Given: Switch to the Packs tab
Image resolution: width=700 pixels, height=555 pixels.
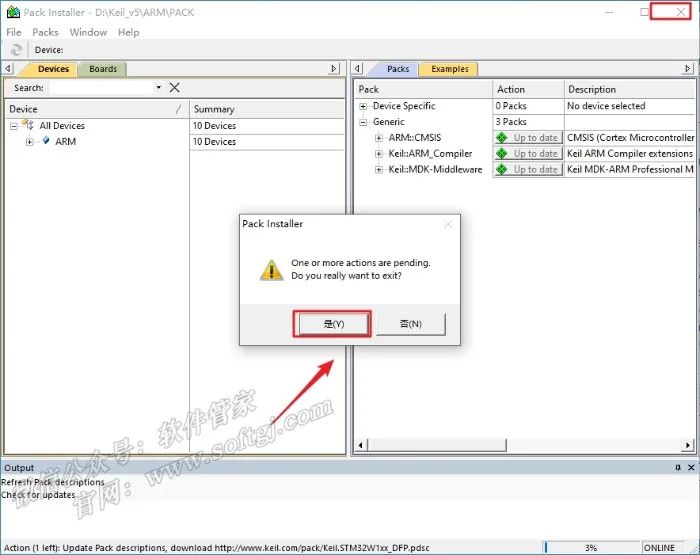Looking at the screenshot, I should pos(397,69).
